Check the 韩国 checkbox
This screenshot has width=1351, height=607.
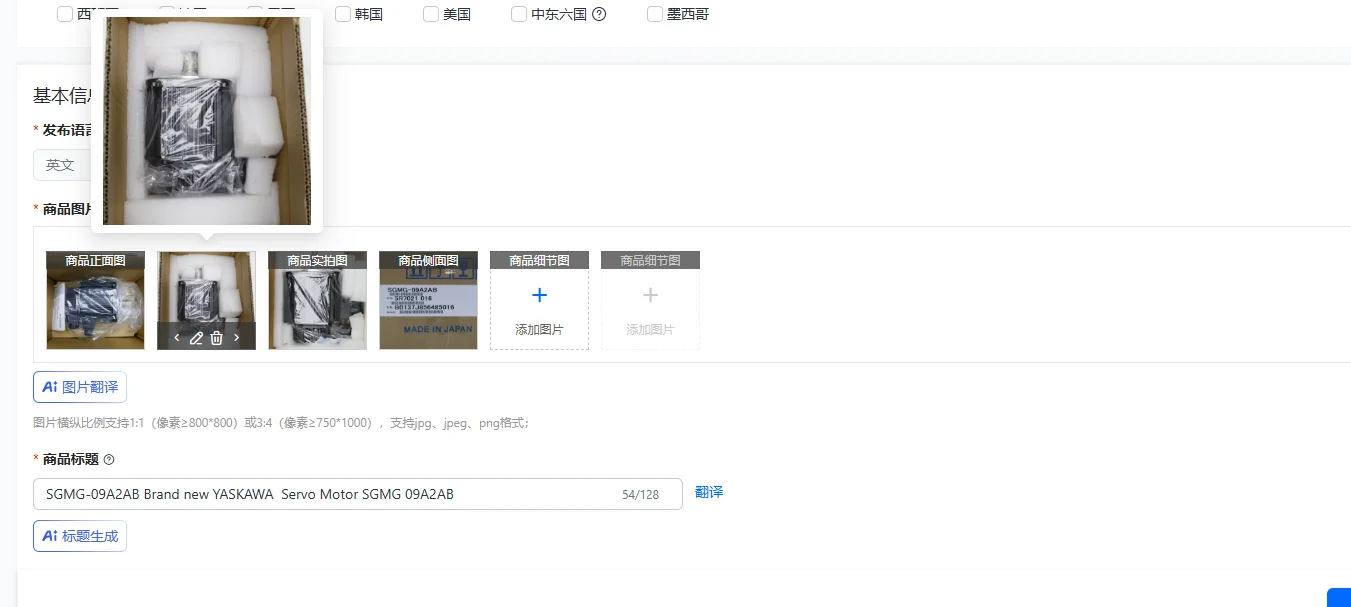343,14
